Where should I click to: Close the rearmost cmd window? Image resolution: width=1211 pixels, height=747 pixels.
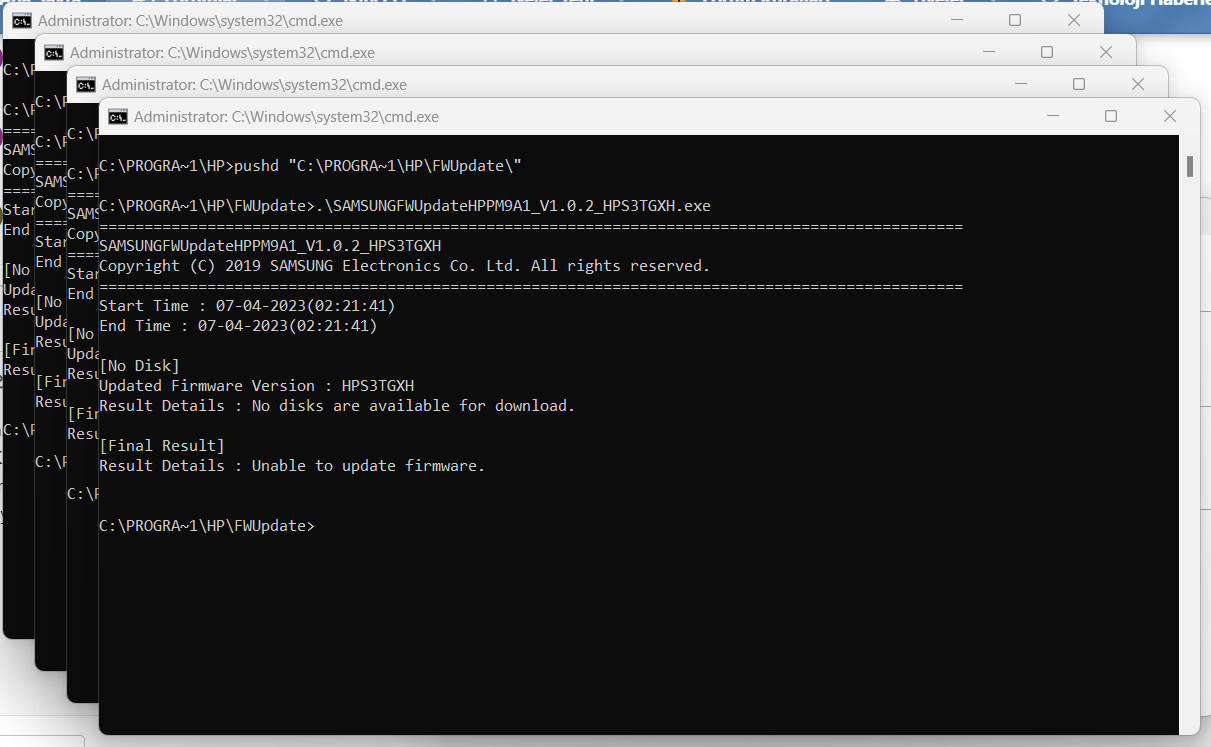pyautogui.click(x=1074, y=20)
